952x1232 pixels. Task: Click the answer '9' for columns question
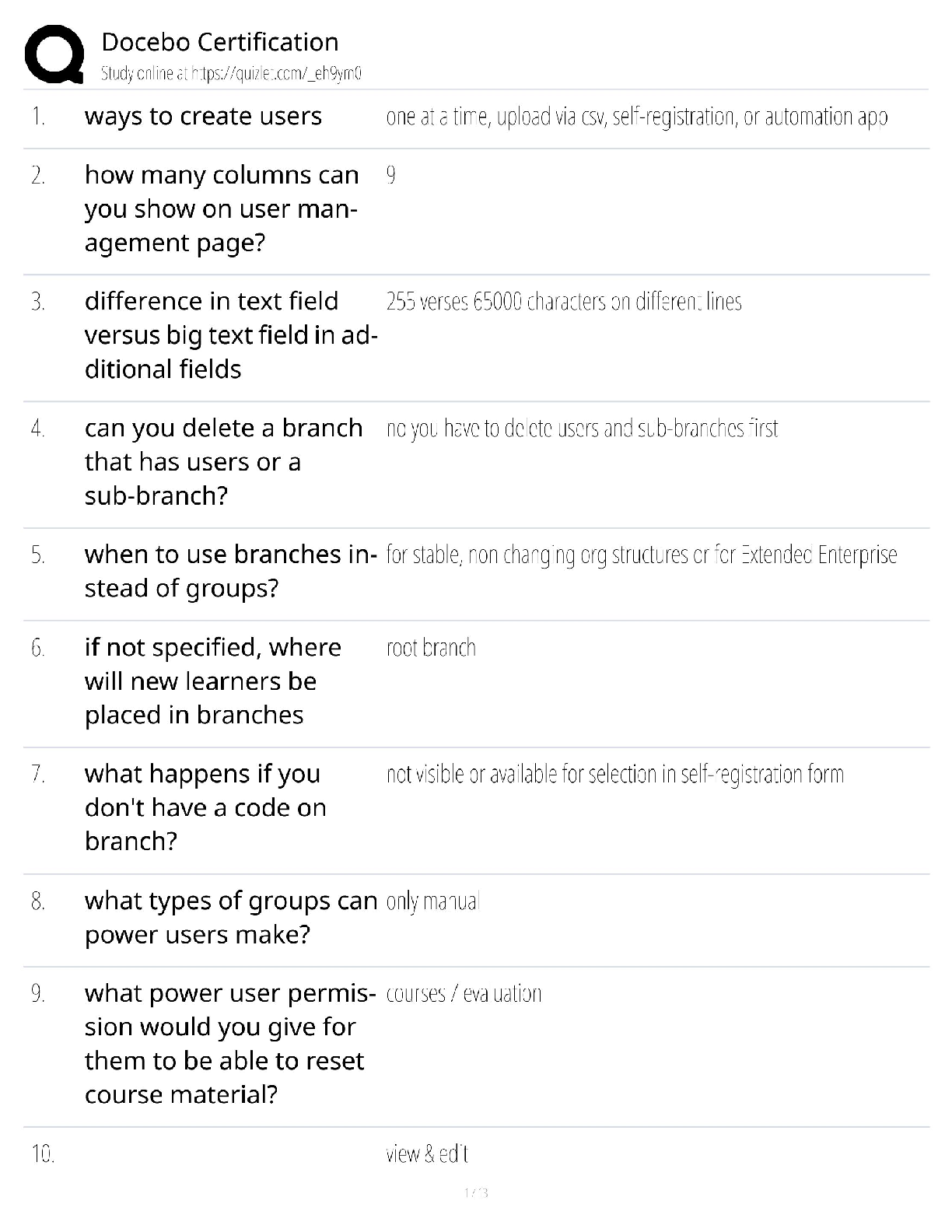coord(390,176)
